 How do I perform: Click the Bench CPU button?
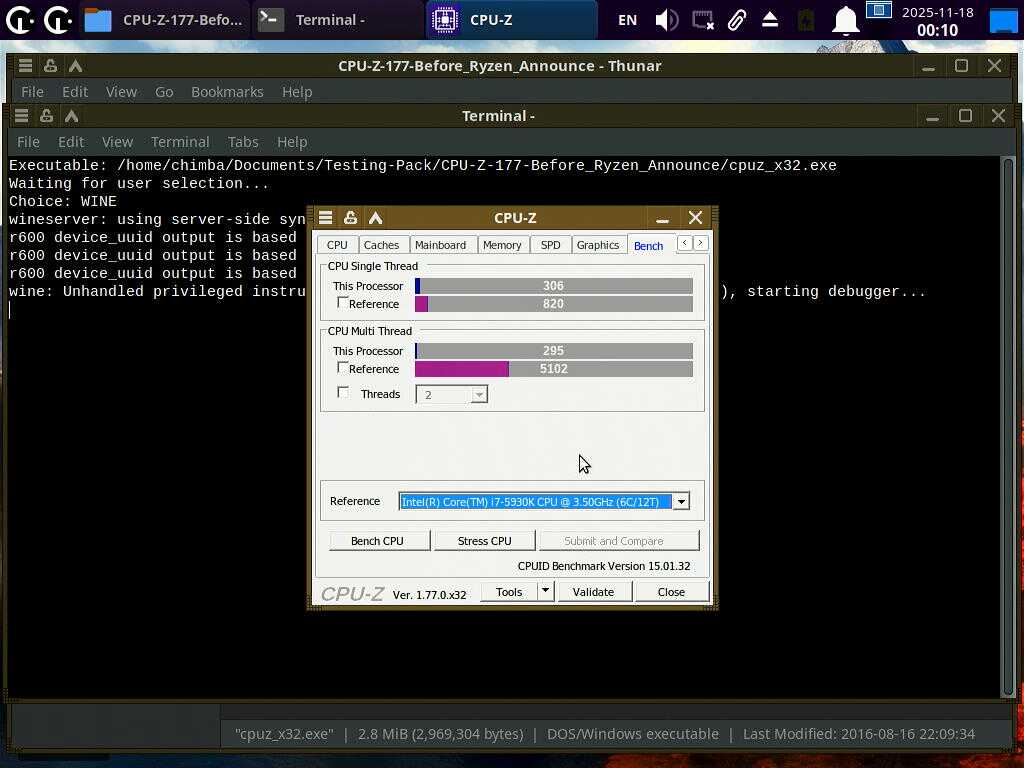click(x=377, y=541)
